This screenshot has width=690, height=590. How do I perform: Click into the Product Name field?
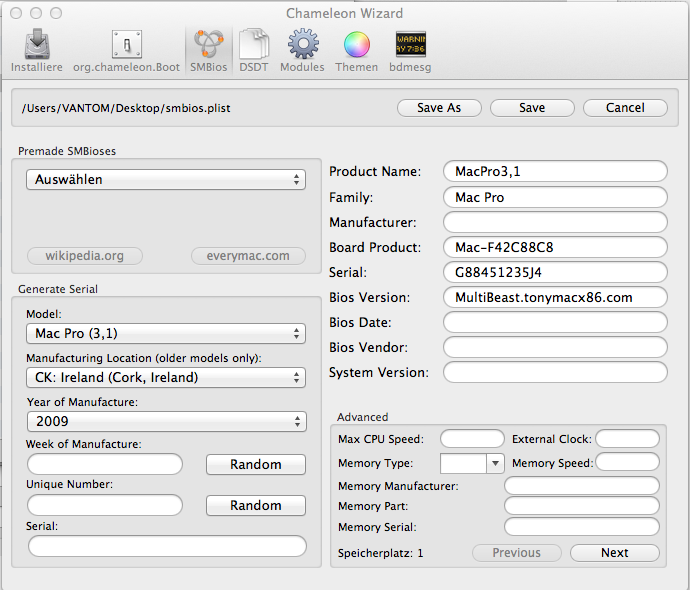555,172
